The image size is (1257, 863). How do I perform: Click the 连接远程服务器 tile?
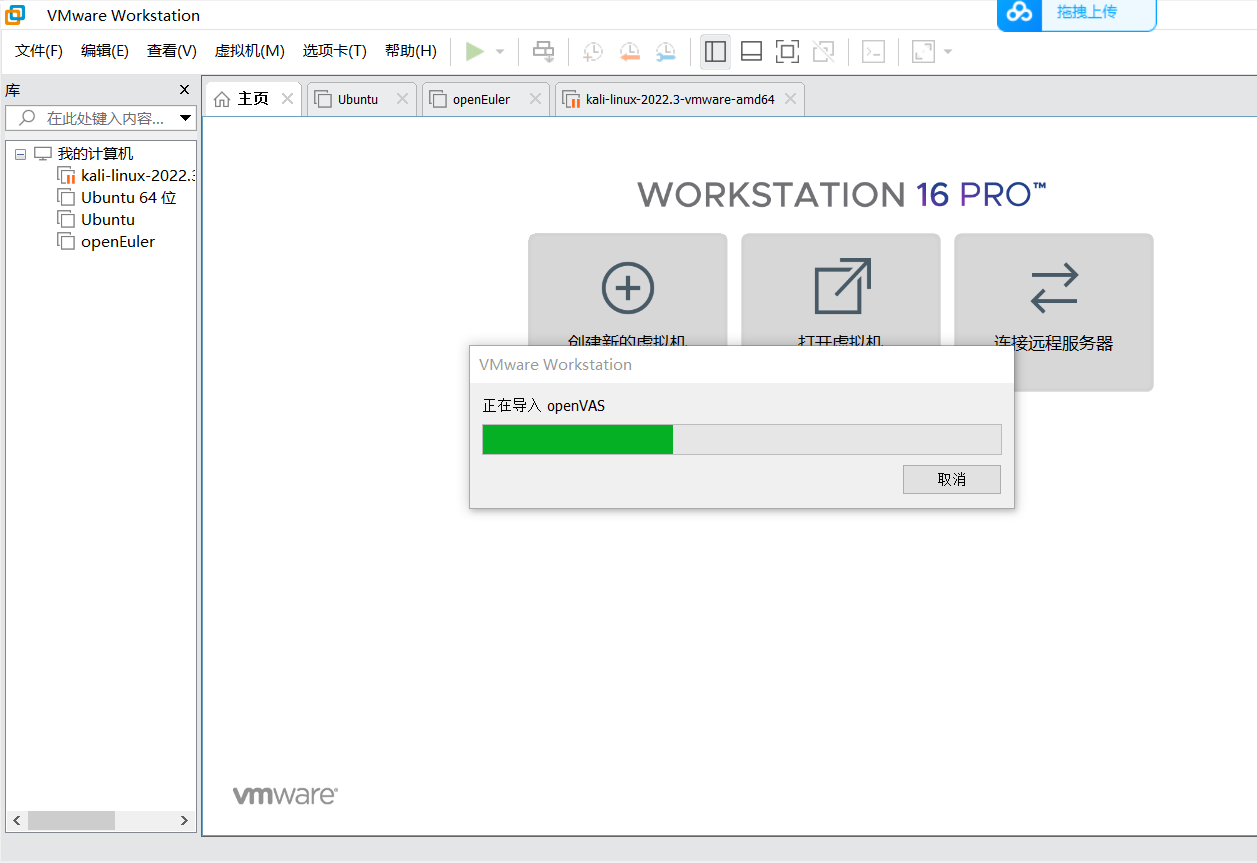pyautogui.click(x=1054, y=312)
